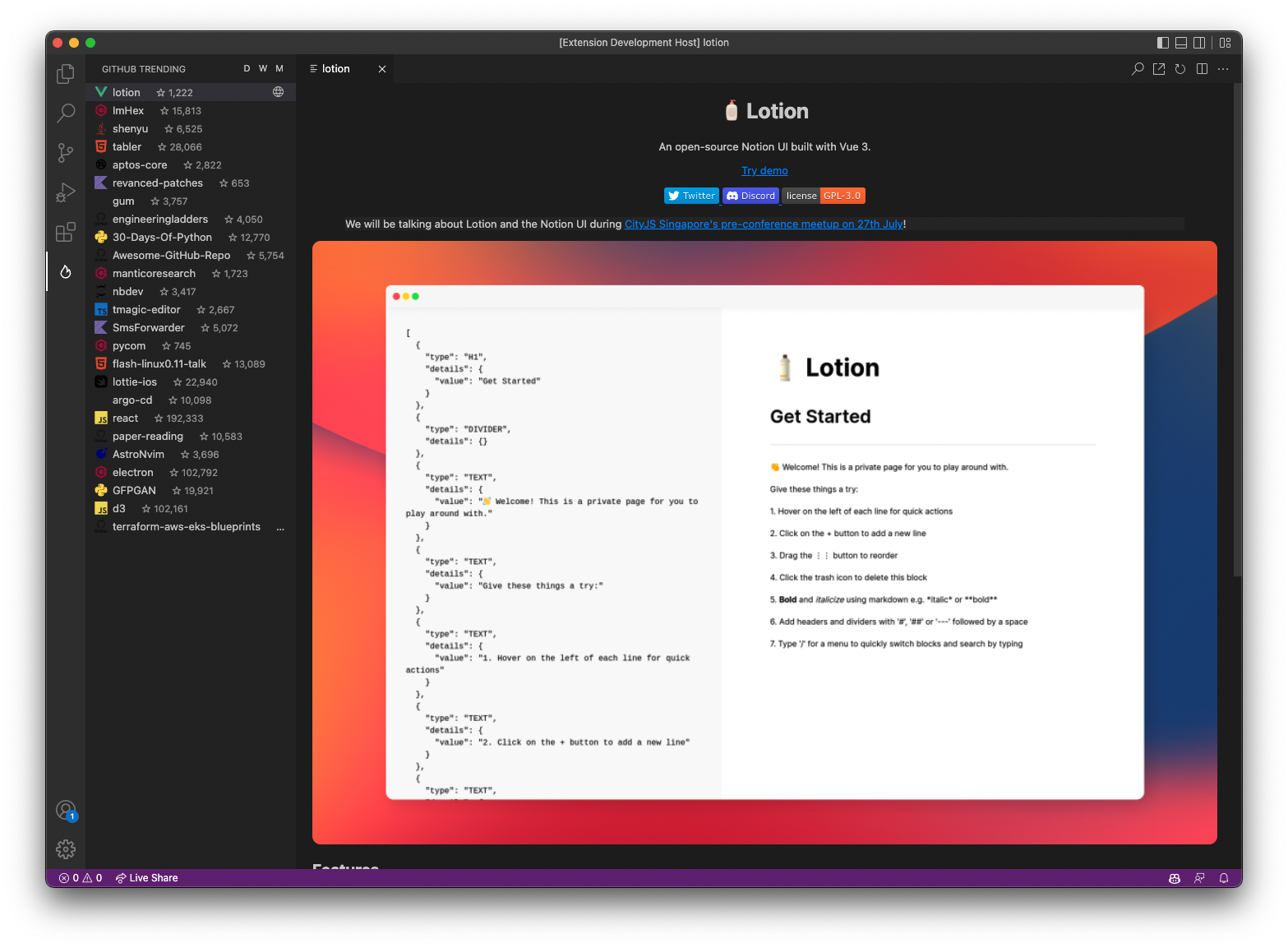Select electron repository
Viewport: 1288px width, 948px height.
click(191, 472)
